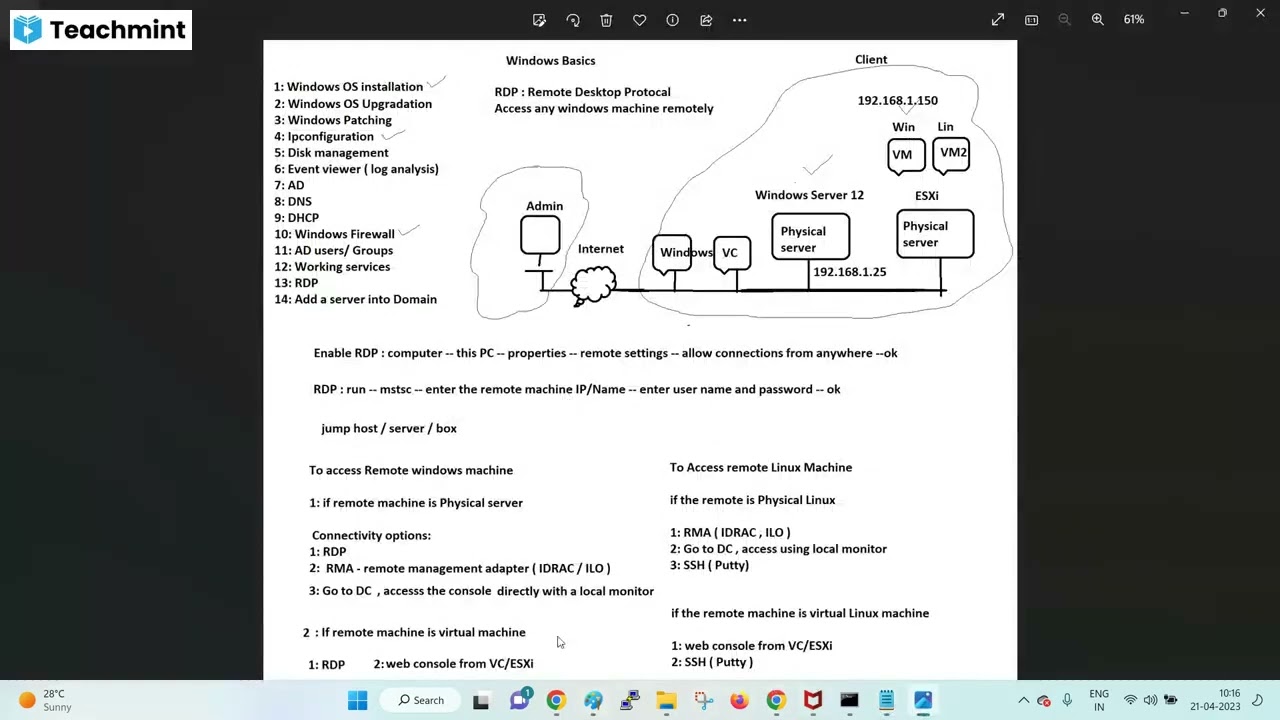Open the McAfee taskbar icon

(x=813, y=700)
